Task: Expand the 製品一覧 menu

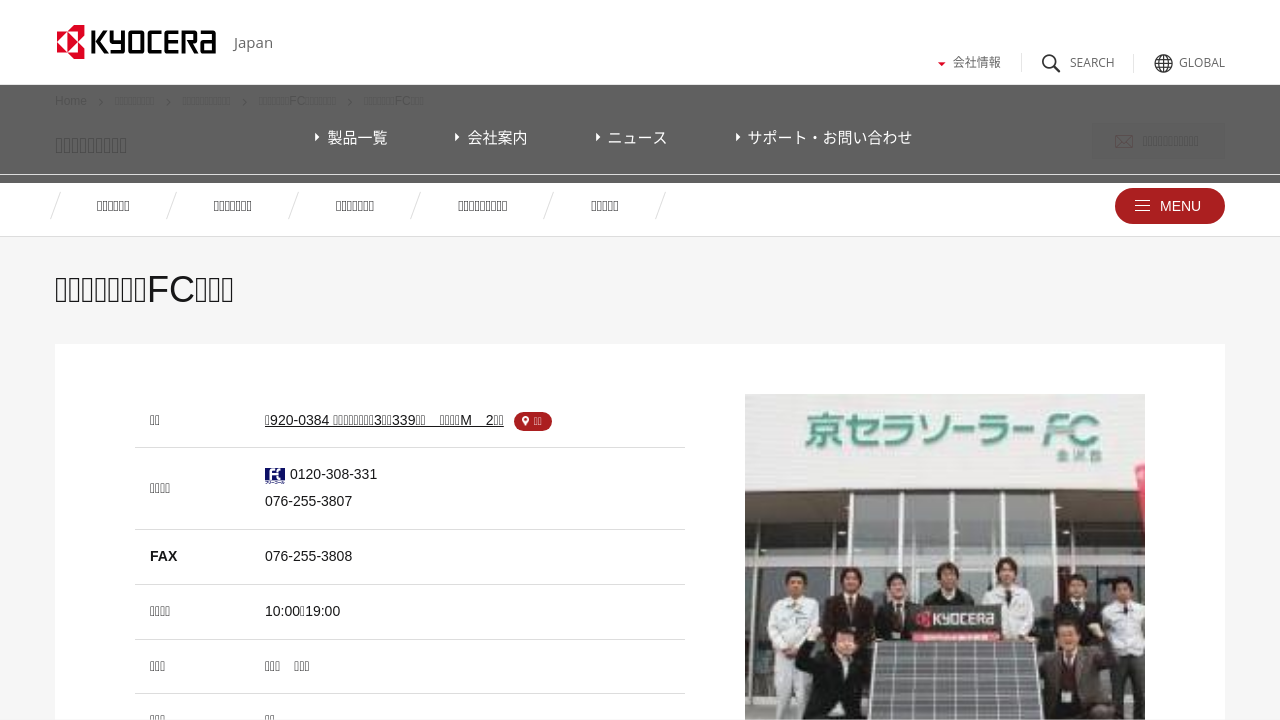Action: click(351, 138)
